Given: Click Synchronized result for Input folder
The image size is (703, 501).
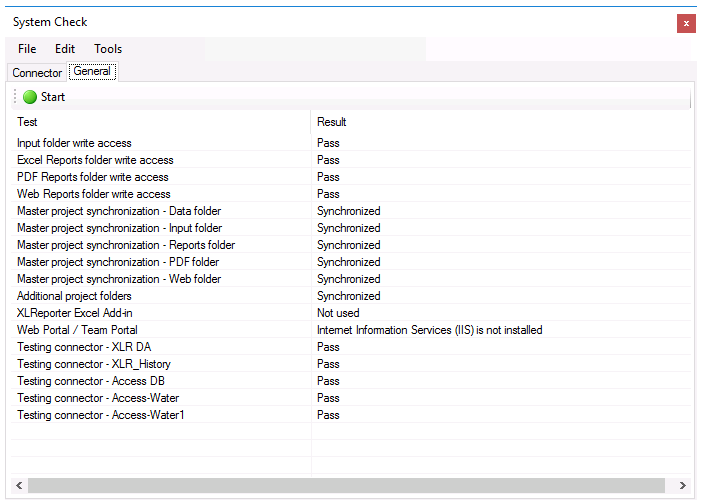Looking at the screenshot, I should [349, 228].
